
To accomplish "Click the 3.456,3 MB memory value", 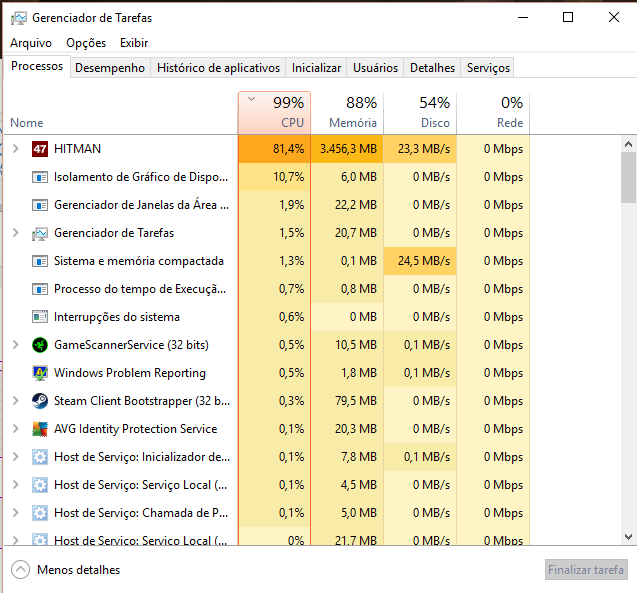I will pyautogui.click(x=348, y=149).
